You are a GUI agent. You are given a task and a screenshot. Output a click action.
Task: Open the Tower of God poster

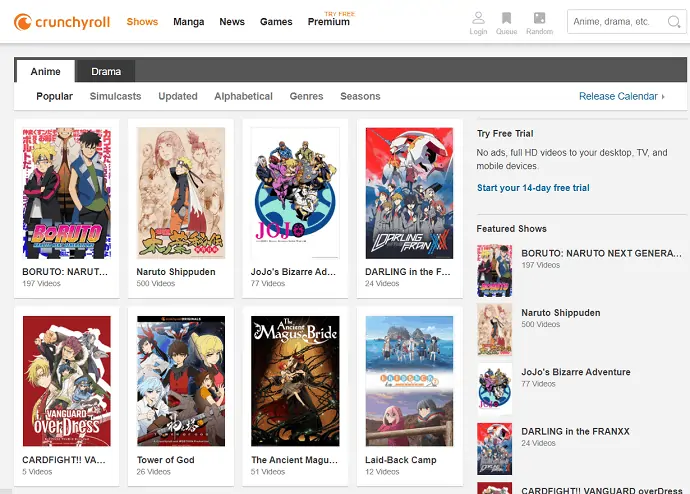181,381
